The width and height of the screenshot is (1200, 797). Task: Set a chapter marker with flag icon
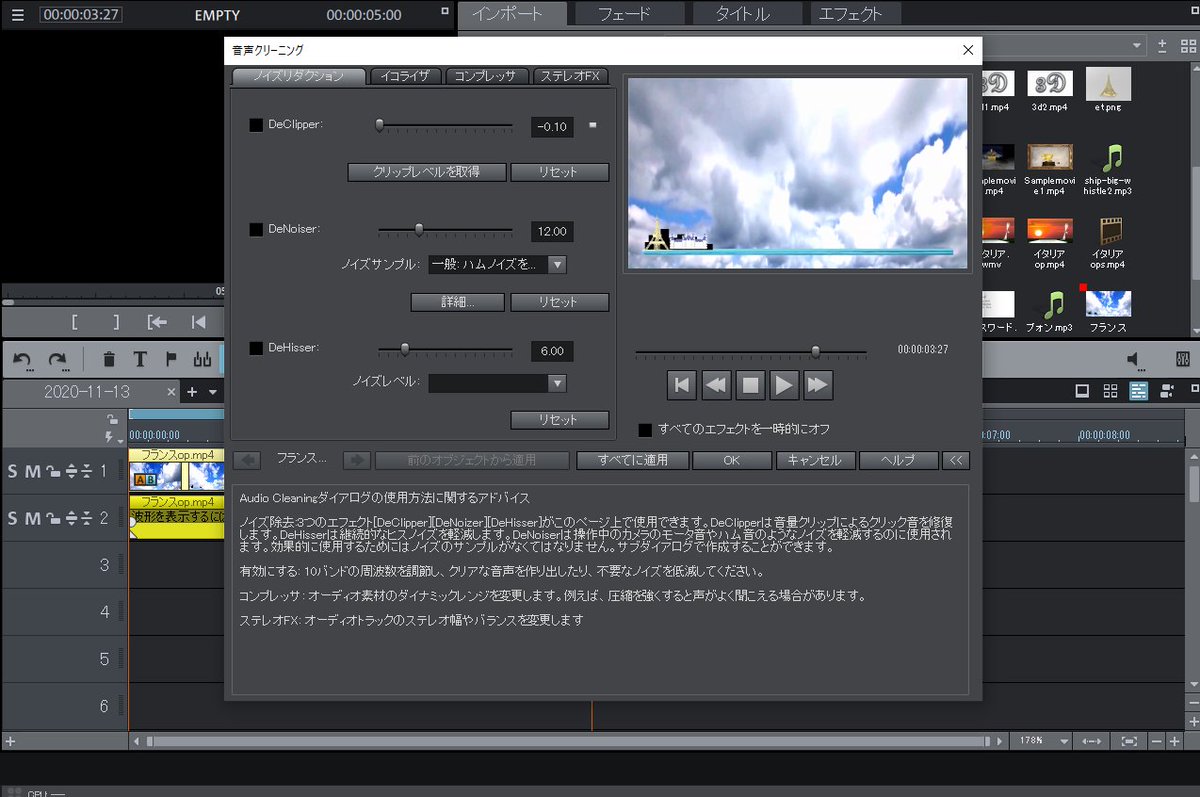(x=171, y=360)
